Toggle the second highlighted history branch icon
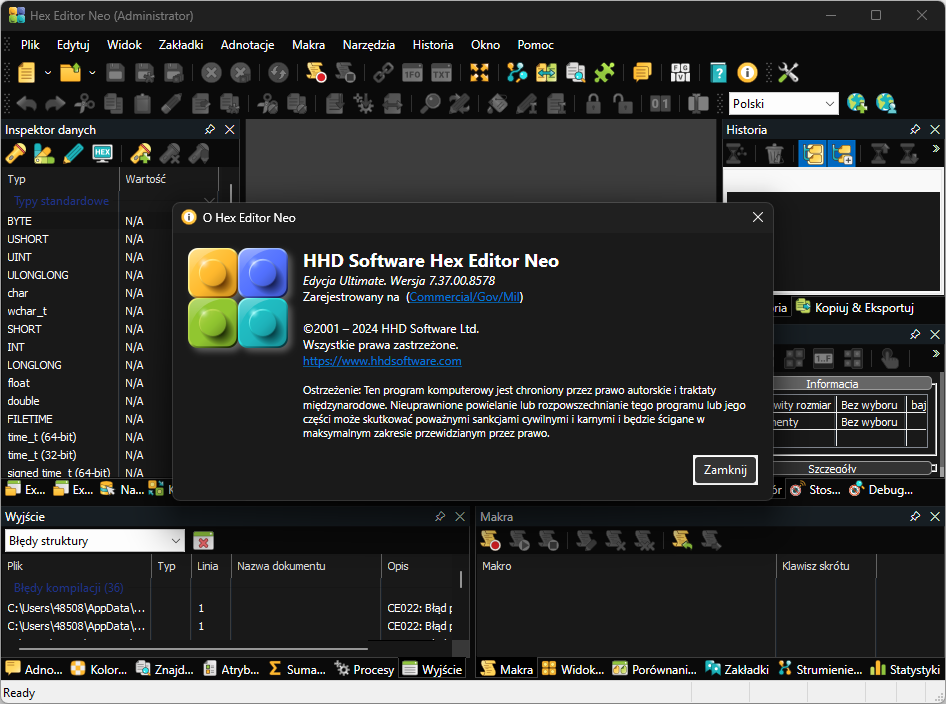This screenshot has width=946, height=704. click(x=842, y=154)
